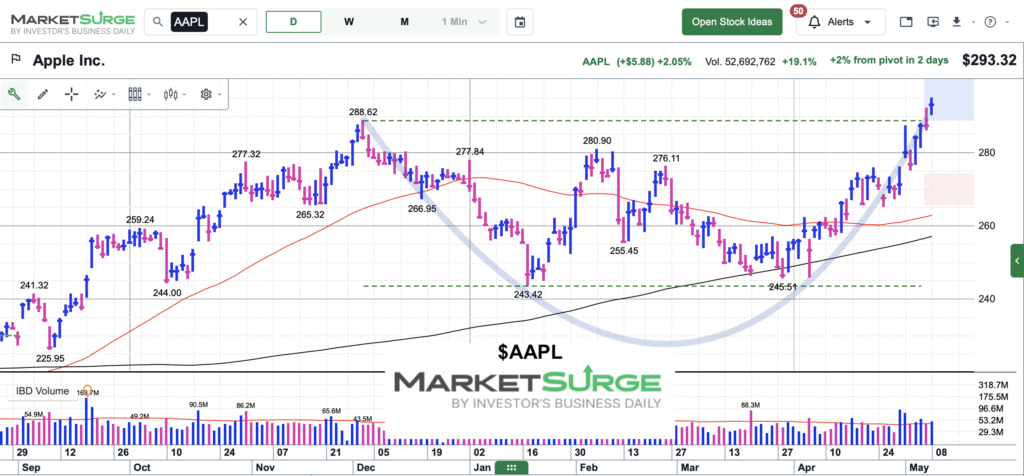This screenshot has width=1024, height=476.
Task: Expand the arrow beside the help icon
Action: point(1006,22)
